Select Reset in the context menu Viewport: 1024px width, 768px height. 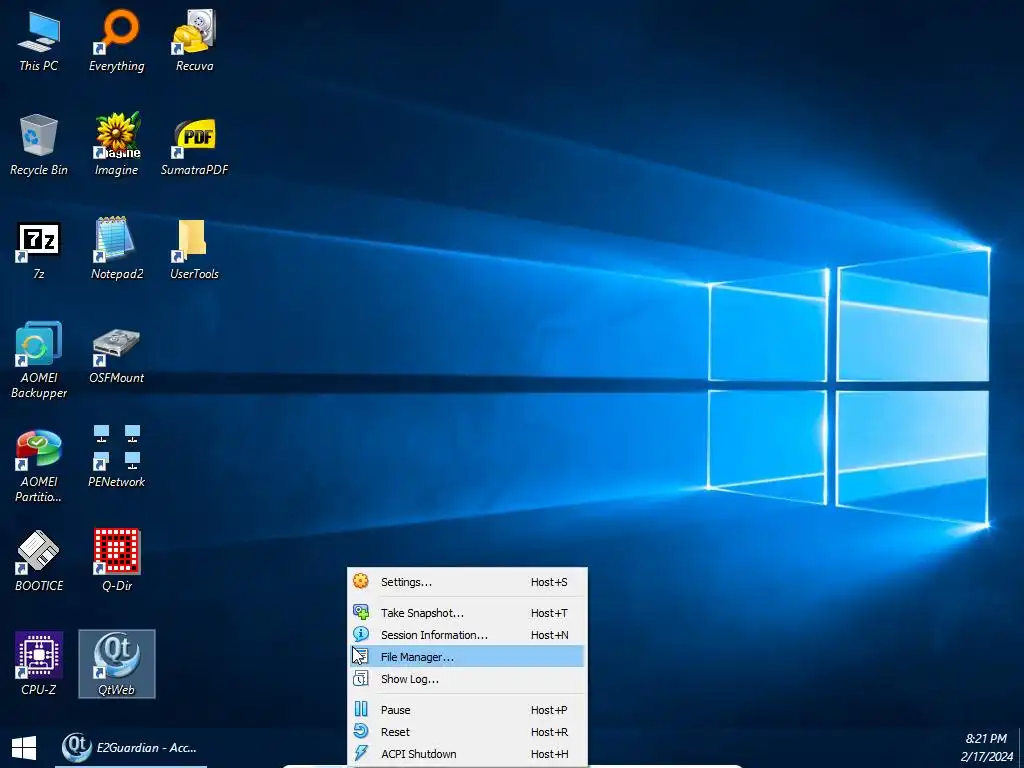pyautogui.click(x=467, y=732)
